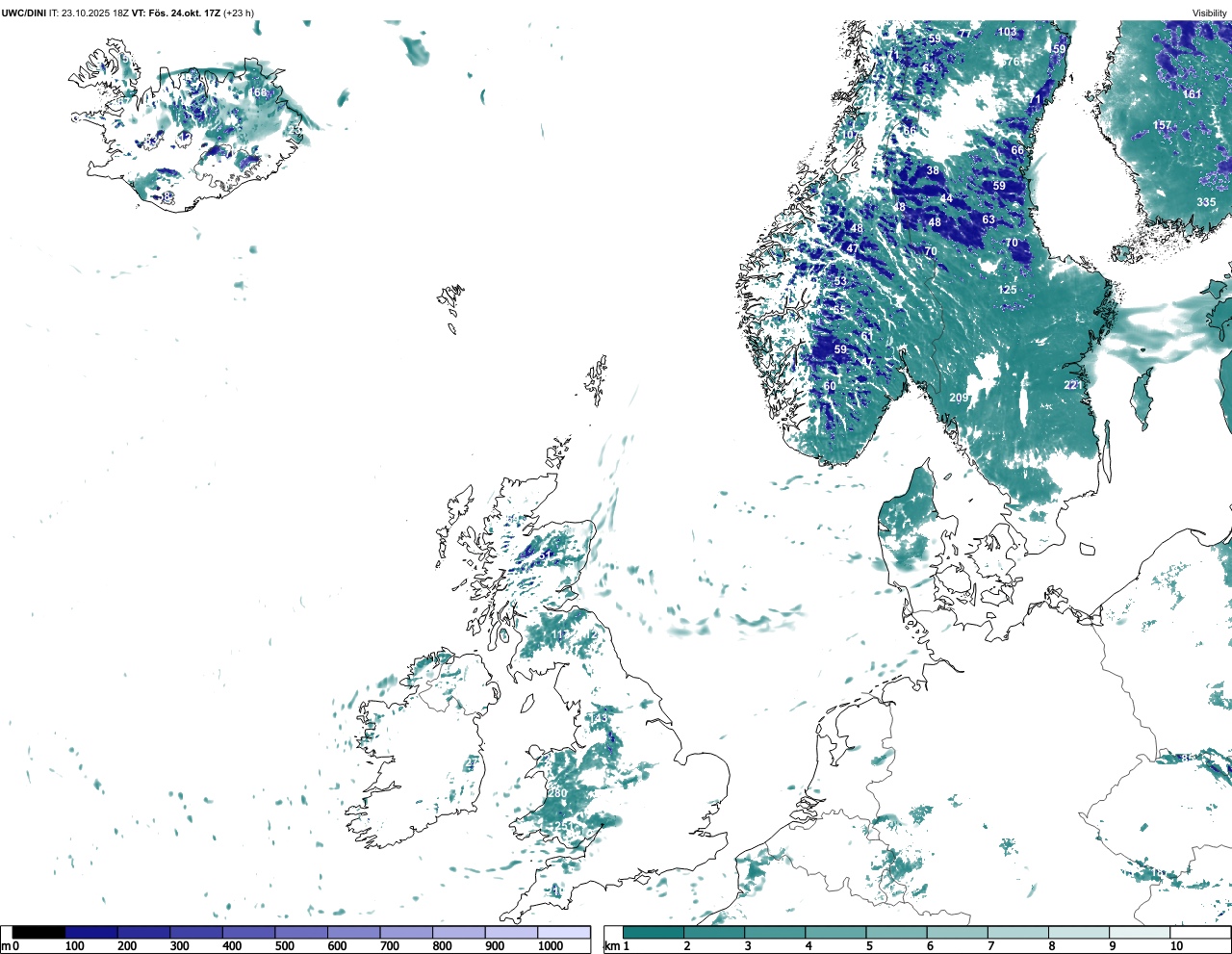Click the black 0–100 m legend swatch
This screenshot has height=954, width=1232.
[x=39, y=932]
